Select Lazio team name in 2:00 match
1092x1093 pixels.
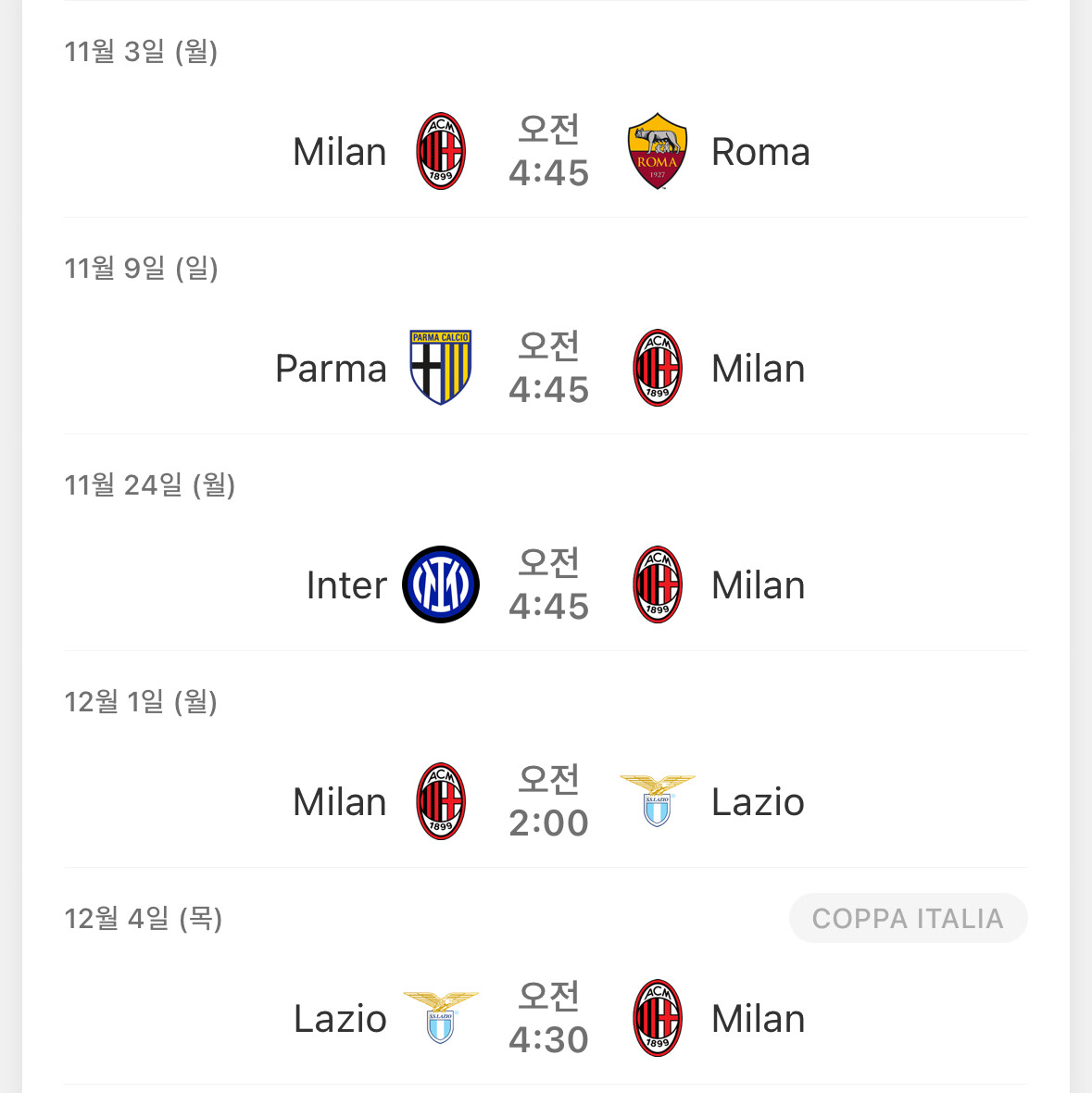click(x=758, y=802)
